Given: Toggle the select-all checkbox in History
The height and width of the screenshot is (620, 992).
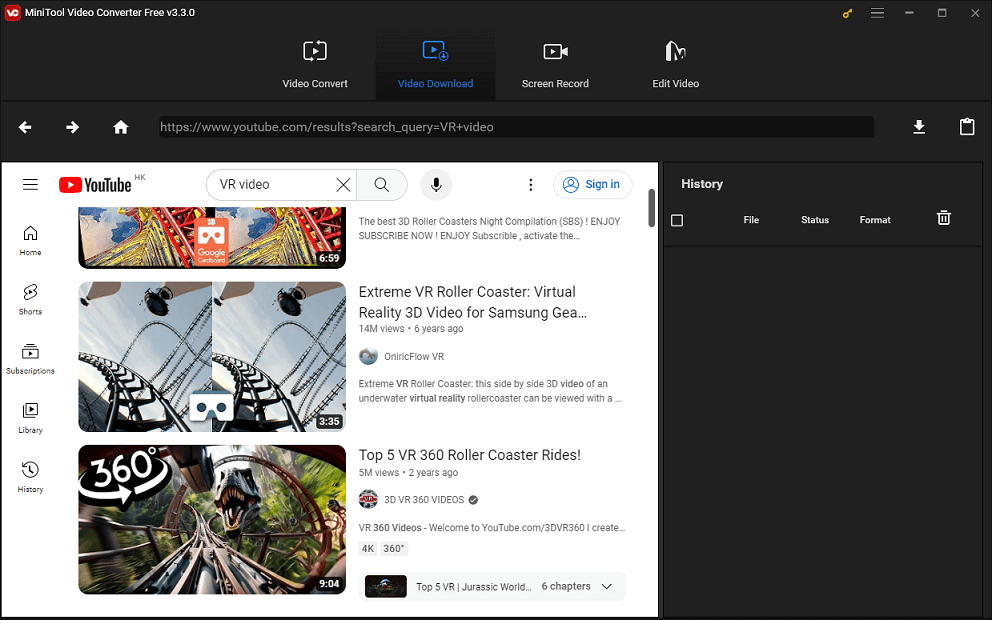Looking at the screenshot, I should (x=677, y=220).
